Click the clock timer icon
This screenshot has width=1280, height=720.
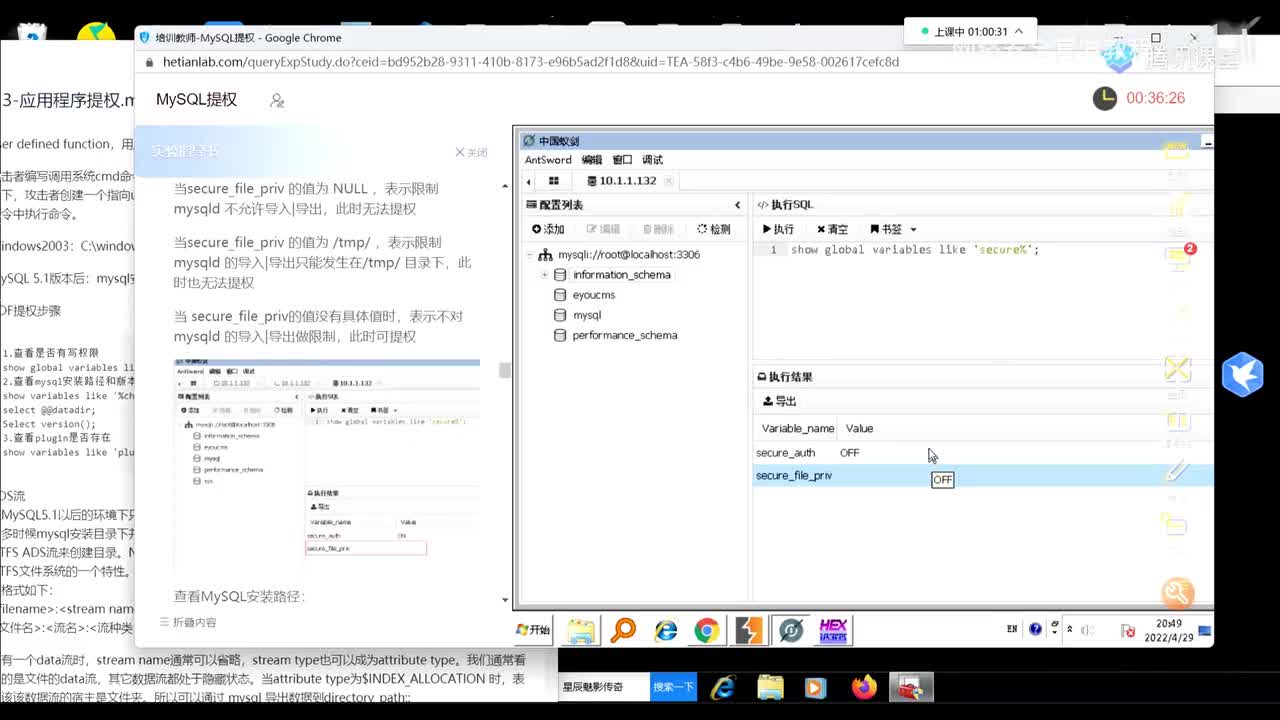pos(1105,98)
